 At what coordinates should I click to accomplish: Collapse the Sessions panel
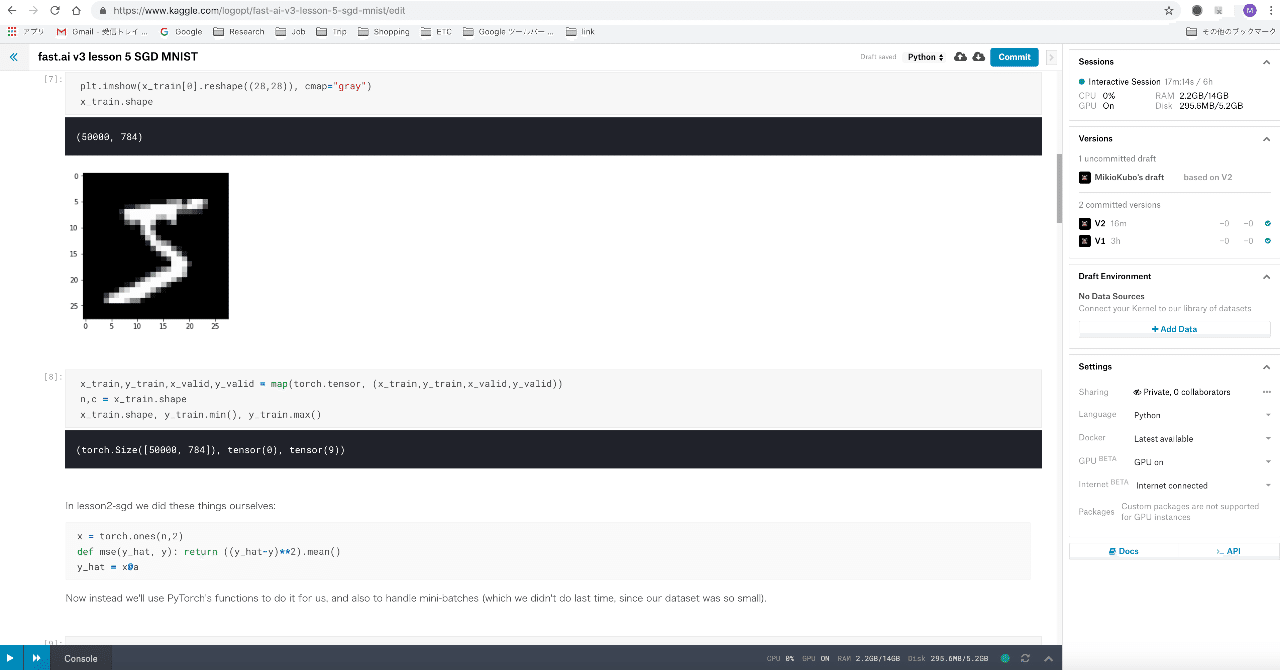tap(1268, 61)
